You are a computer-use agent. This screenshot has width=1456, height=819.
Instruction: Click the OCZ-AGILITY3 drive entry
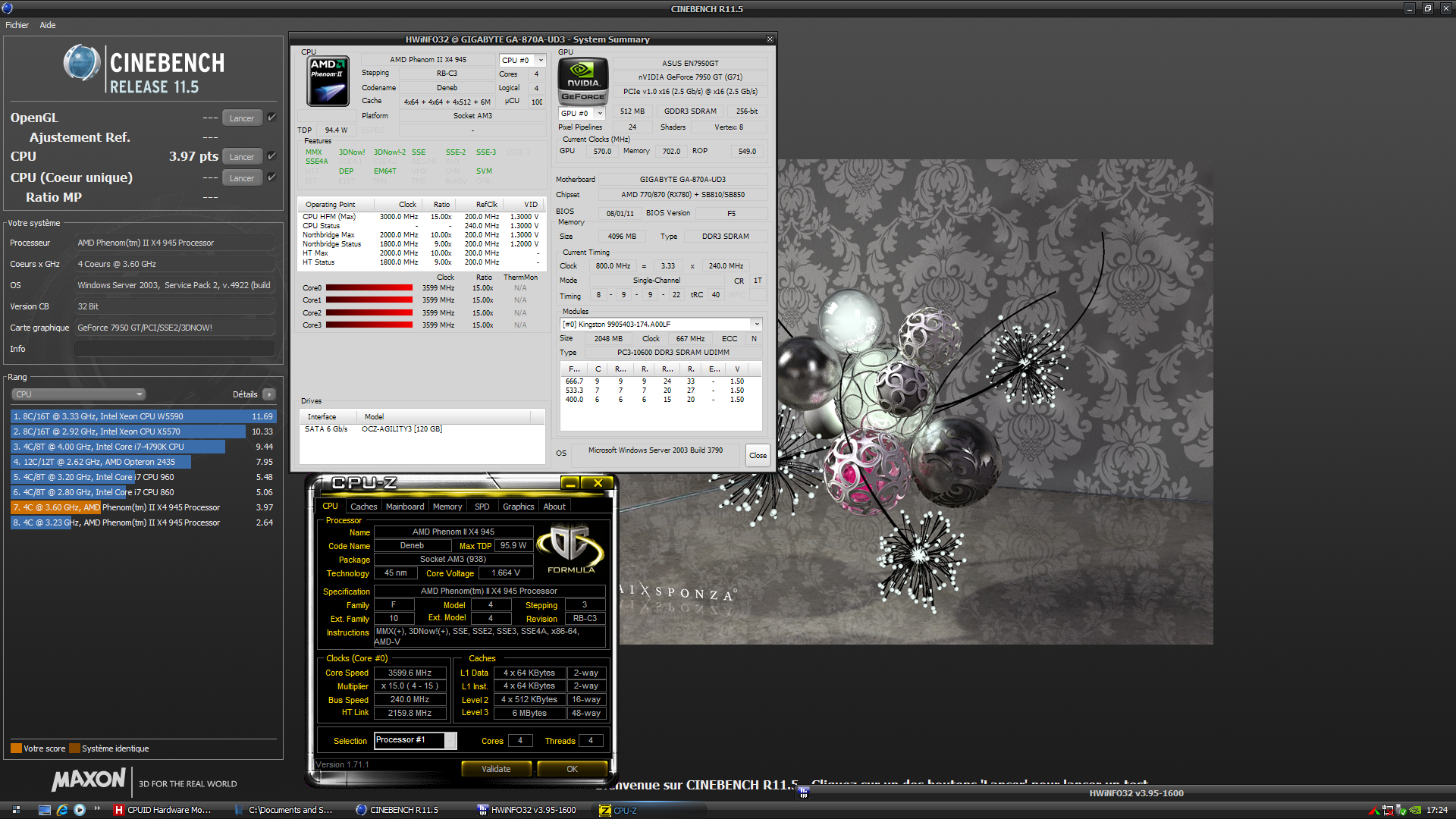(x=402, y=429)
